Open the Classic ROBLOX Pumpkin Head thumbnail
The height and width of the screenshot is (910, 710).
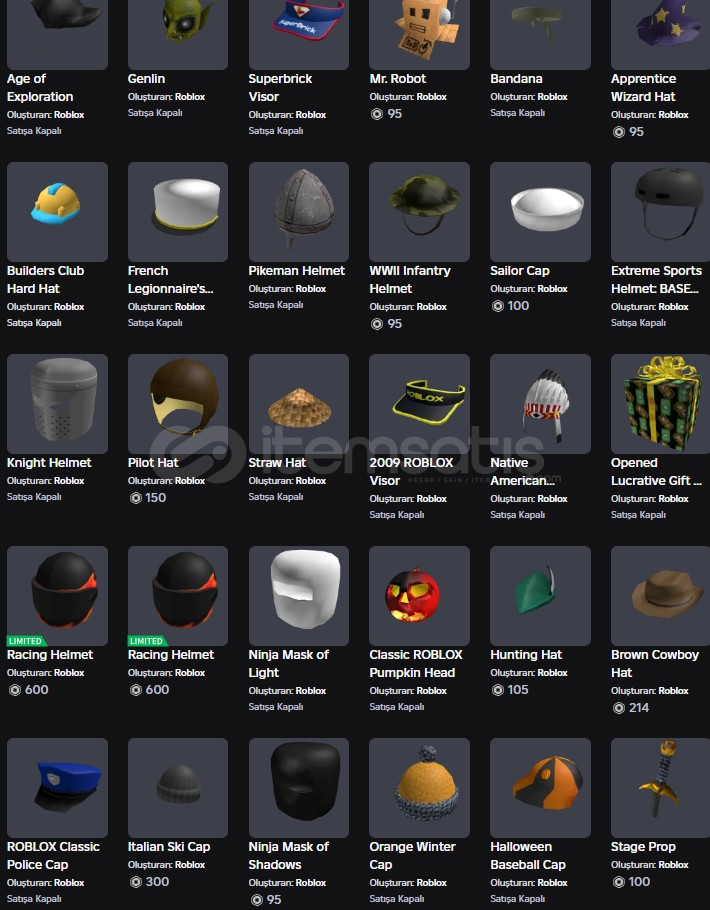[x=419, y=596]
